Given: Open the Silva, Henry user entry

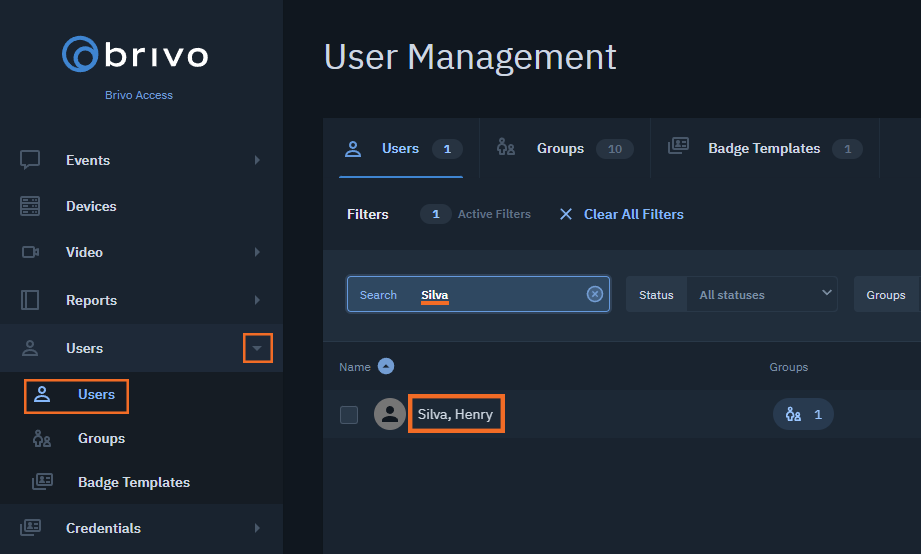Looking at the screenshot, I should [455, 414].
